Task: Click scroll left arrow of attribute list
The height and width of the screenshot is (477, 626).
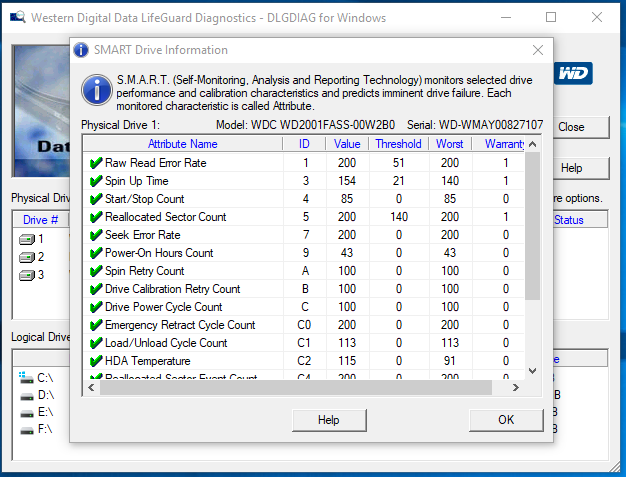Action: (x=91, y=388)
